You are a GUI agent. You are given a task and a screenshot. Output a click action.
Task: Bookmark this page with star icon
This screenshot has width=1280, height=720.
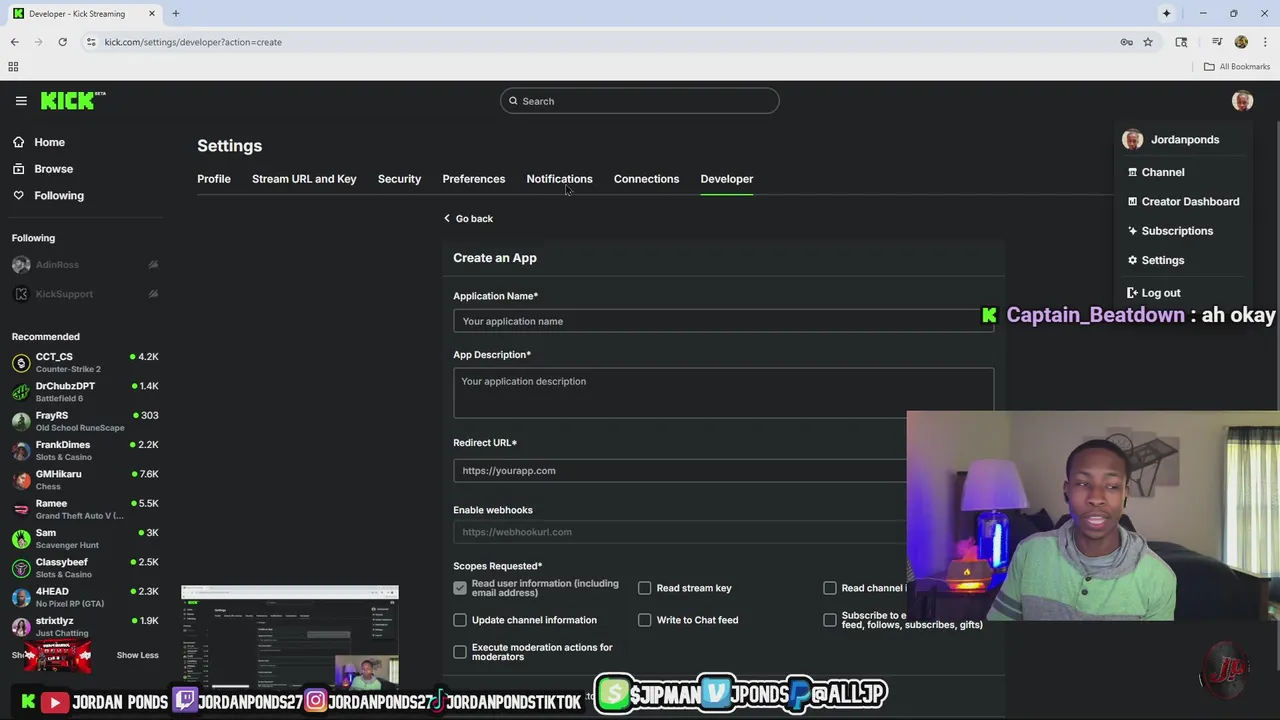[1148, 42]
